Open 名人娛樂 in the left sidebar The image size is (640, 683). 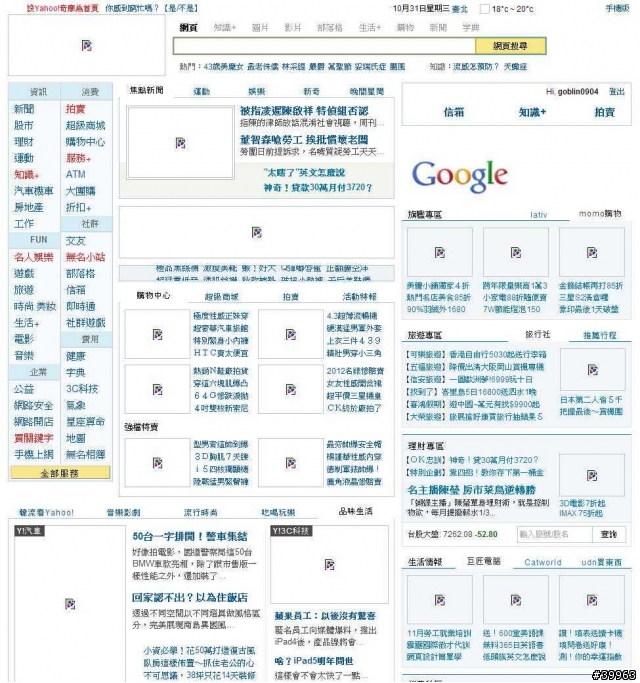tap(34, 257)
